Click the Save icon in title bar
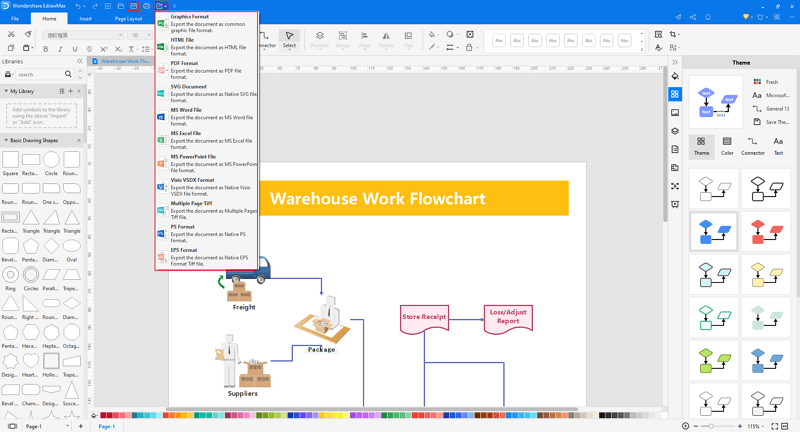Viewport: 800px width, 432px height. 133,6
